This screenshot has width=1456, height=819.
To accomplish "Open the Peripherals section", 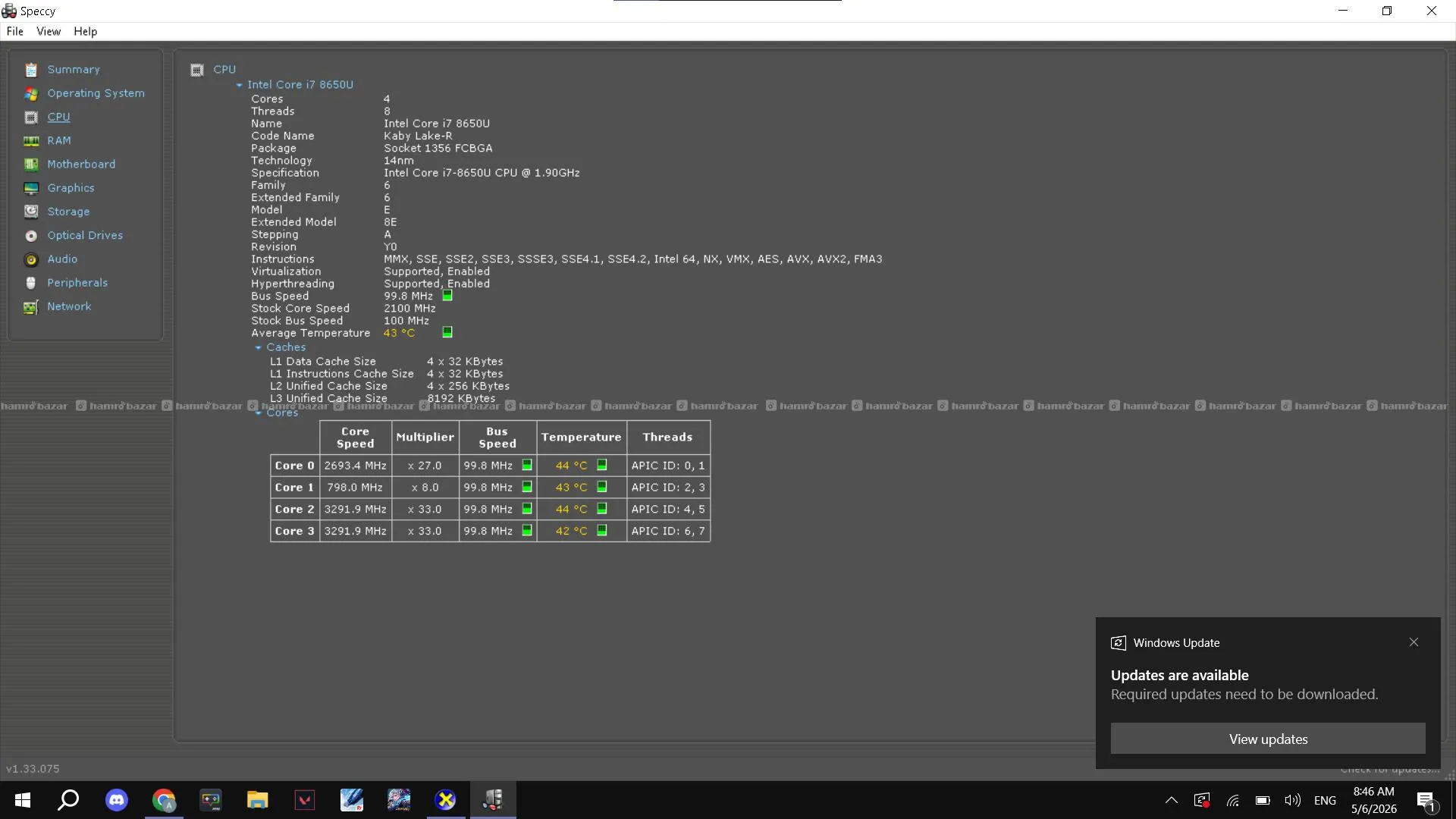I will [77, 283].
